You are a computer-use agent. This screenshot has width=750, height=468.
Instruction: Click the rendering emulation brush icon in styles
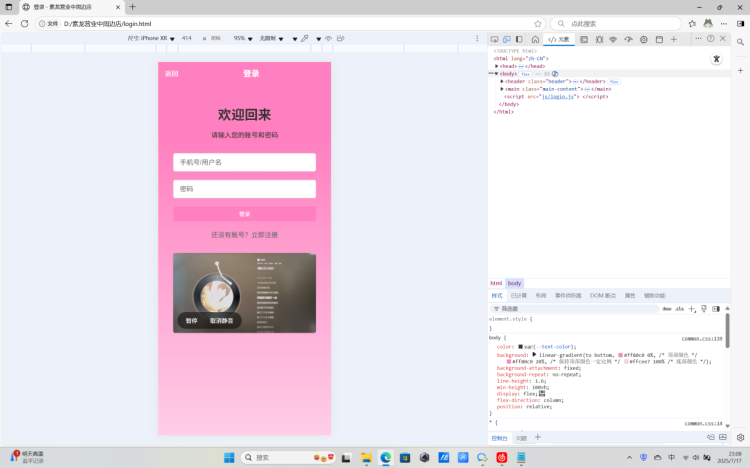coord(704,309)
